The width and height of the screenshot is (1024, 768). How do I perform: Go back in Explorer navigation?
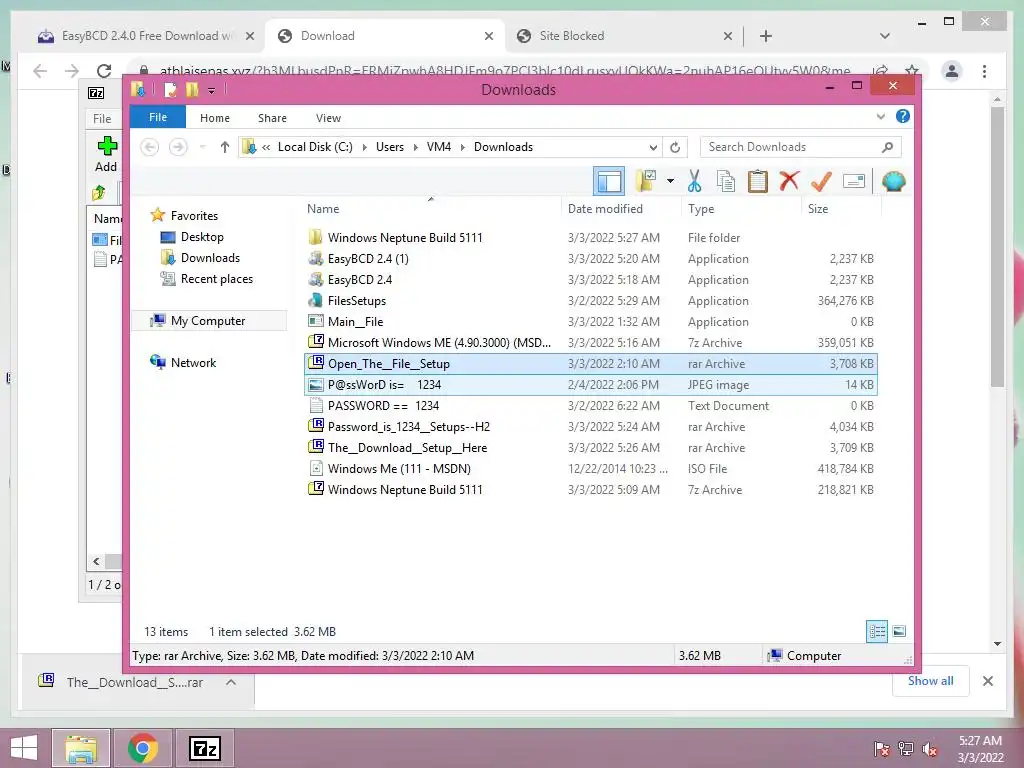150,147
